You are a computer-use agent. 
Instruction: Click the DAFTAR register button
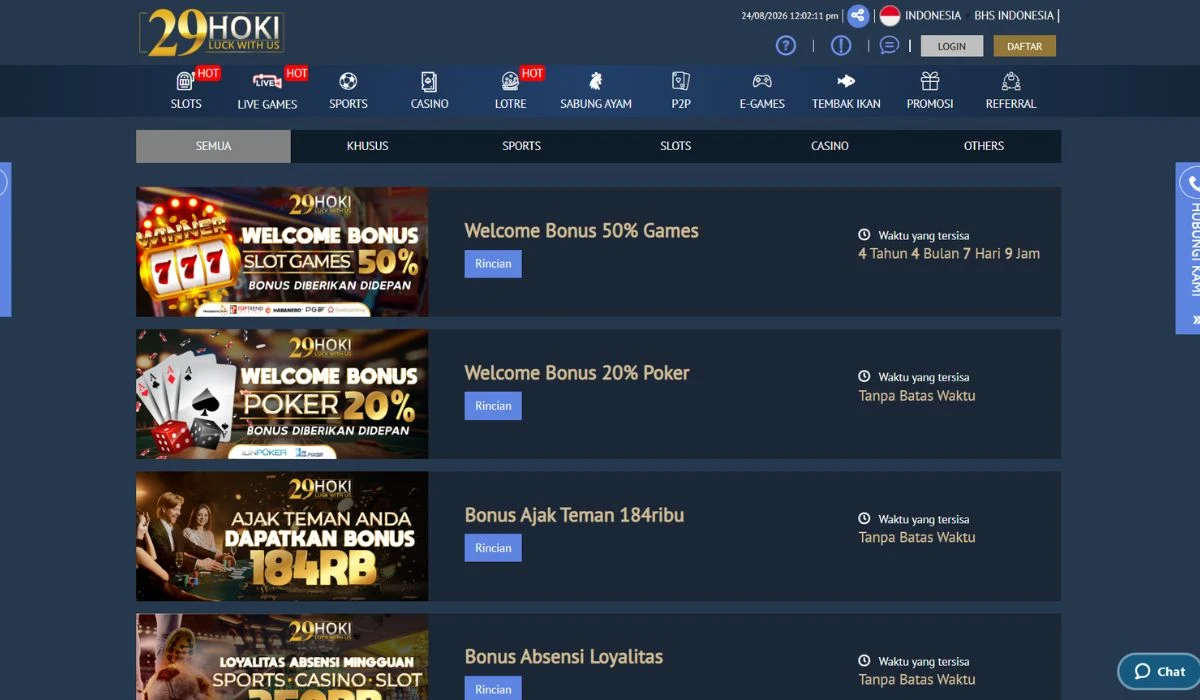click(1025, 46)
